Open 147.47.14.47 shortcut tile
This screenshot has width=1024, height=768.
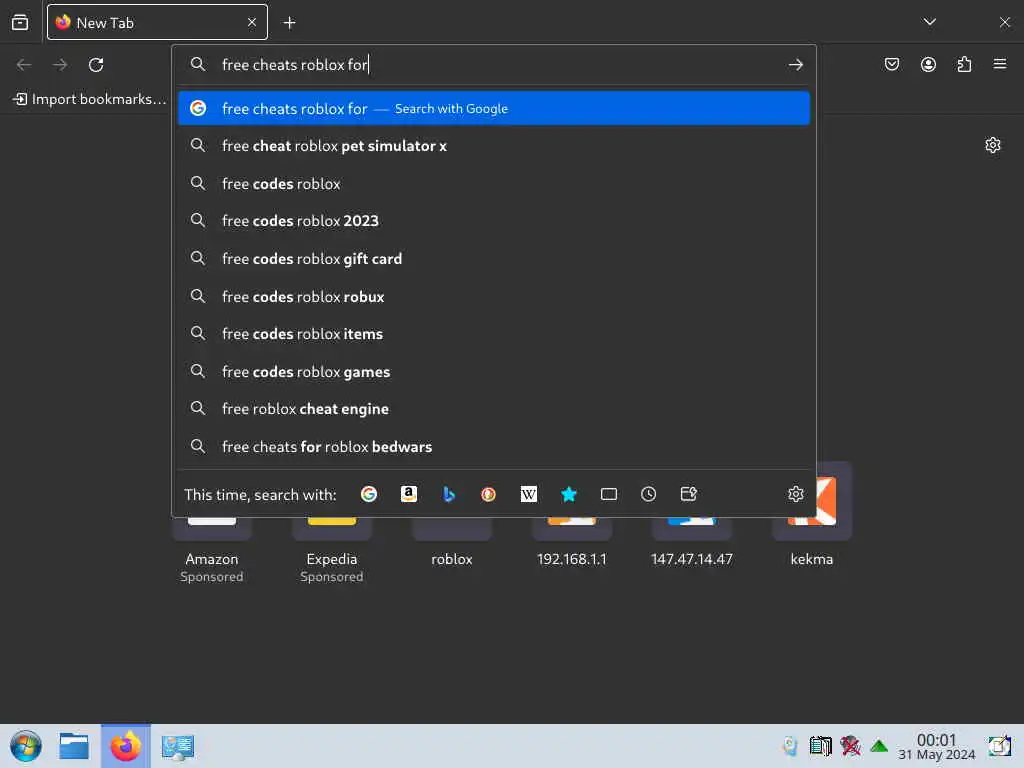[692, 545]
